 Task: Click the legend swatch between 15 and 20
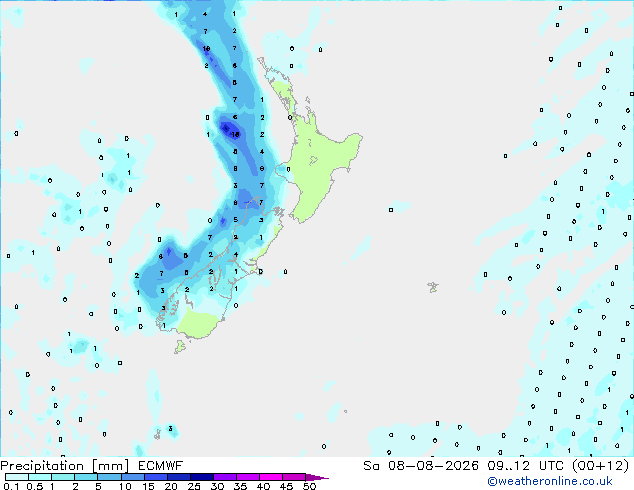pyautogui.click(x=156, y=477)
